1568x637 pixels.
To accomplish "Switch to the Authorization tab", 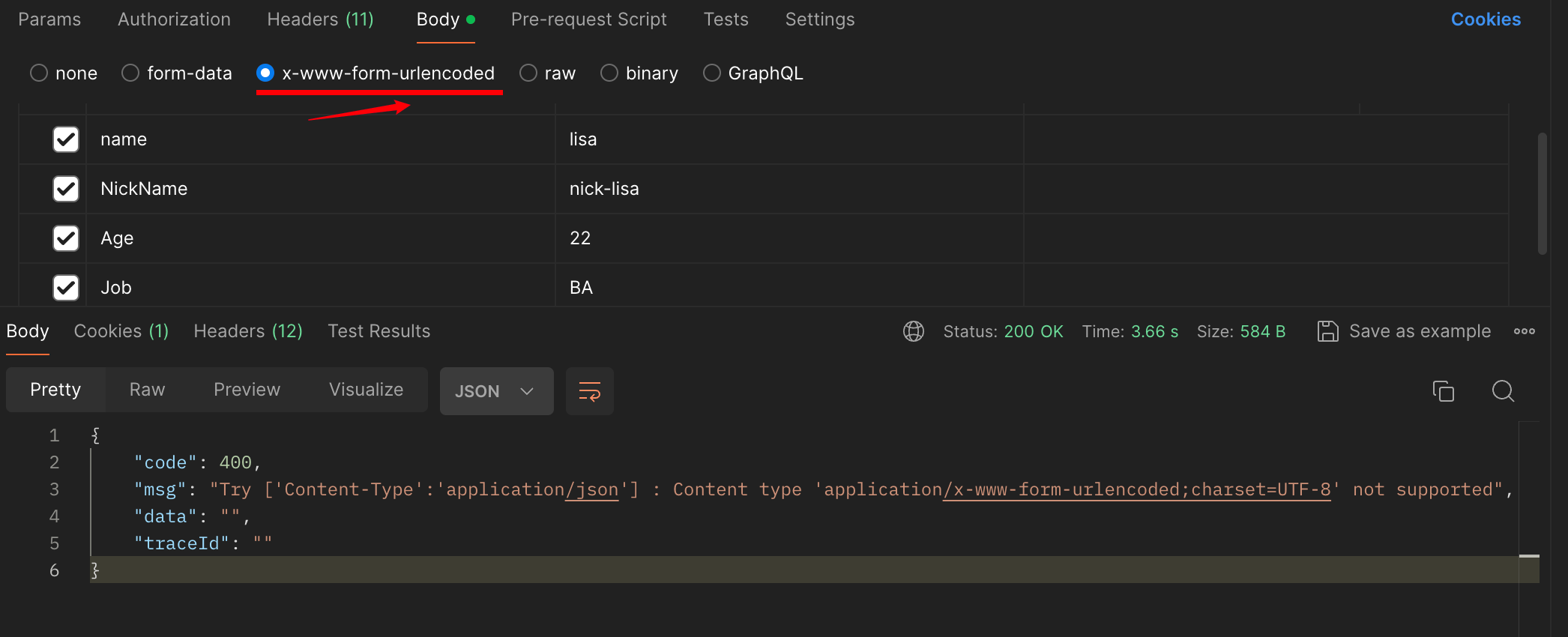I will tap(174, 19).
